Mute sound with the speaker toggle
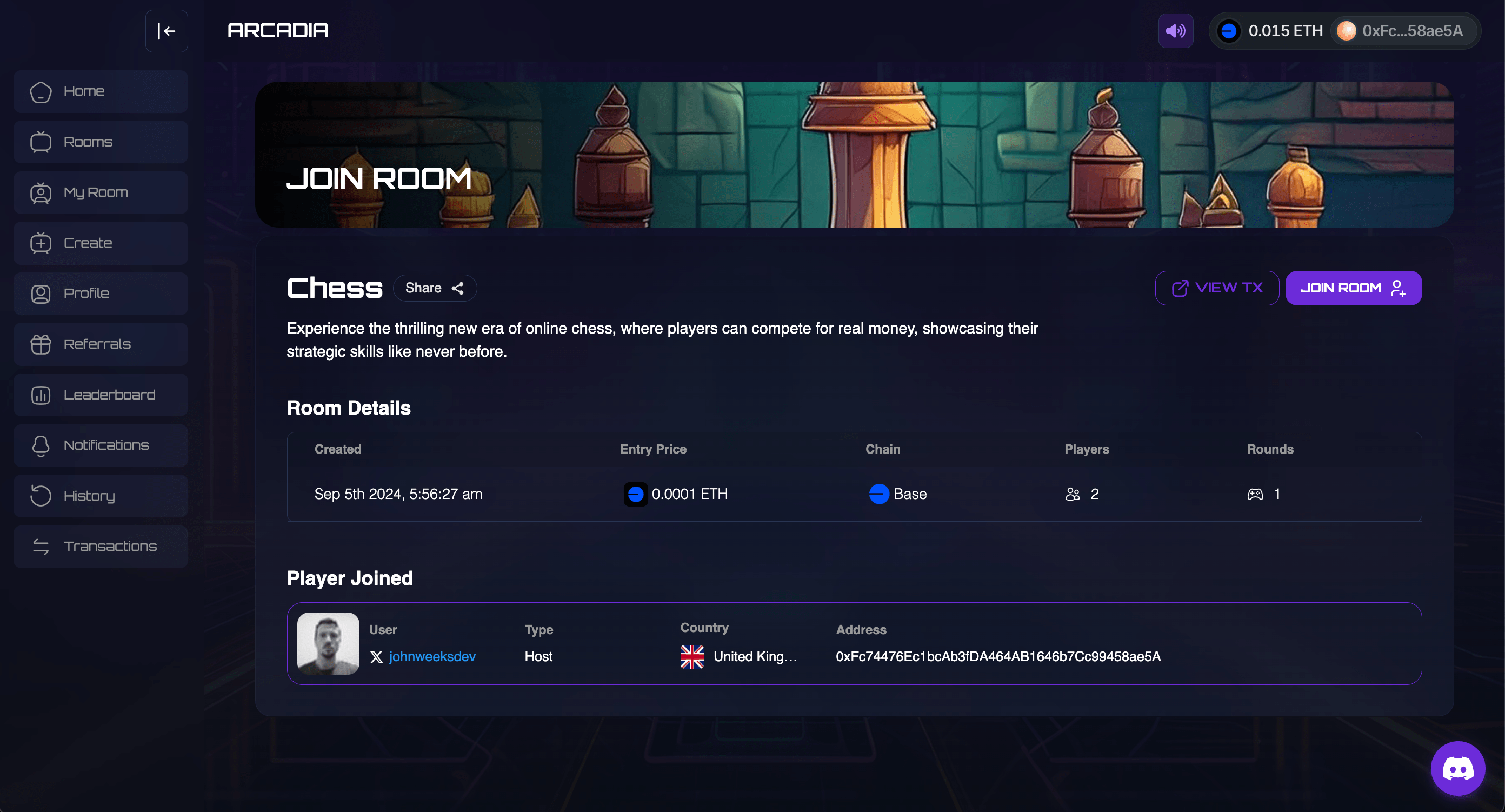Screen dimensions: 1505x812 point(1175,30)
